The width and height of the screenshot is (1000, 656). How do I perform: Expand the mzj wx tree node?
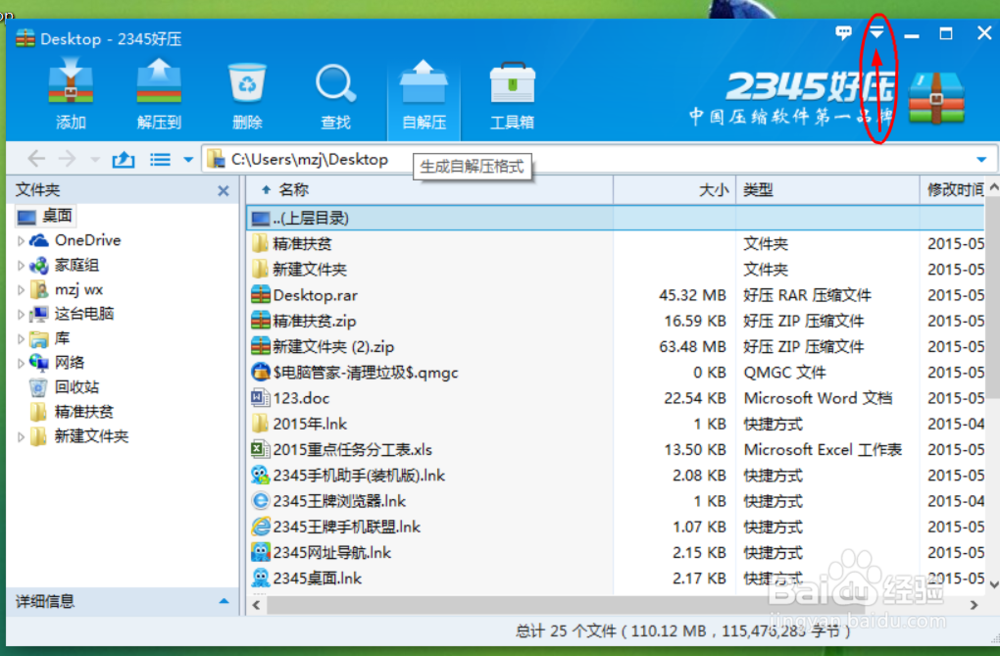pos(20,290)
